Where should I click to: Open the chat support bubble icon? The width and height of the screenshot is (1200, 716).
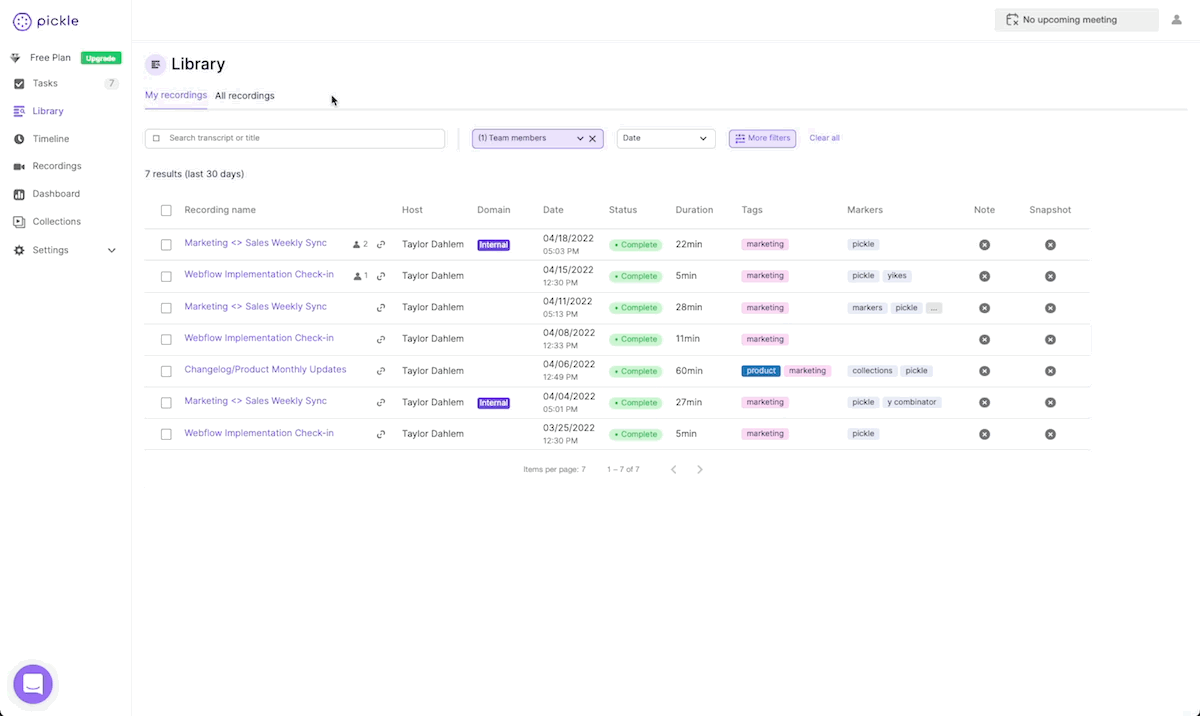32,684
